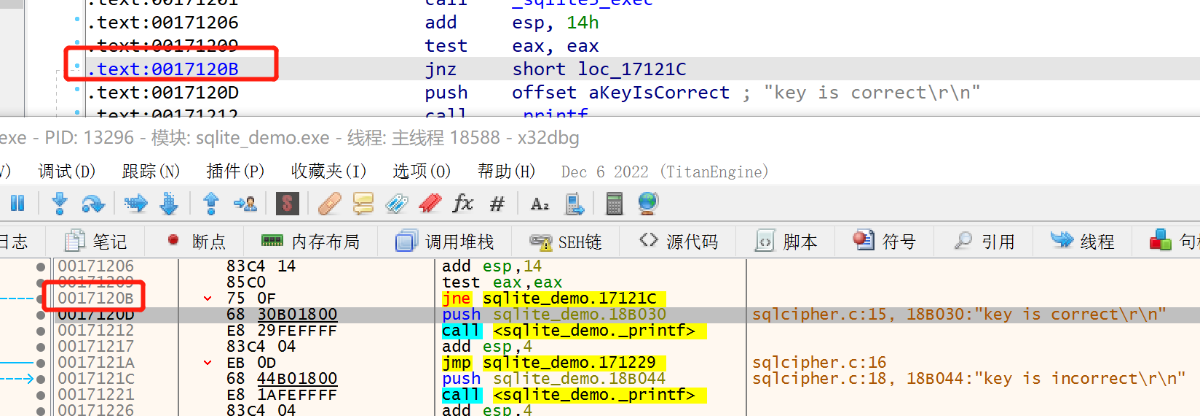This screenshot has width=1200, height=416.
Task: Toggle breakpoint dot at 00171217 in x32dbg
Action: coord(41,346)
